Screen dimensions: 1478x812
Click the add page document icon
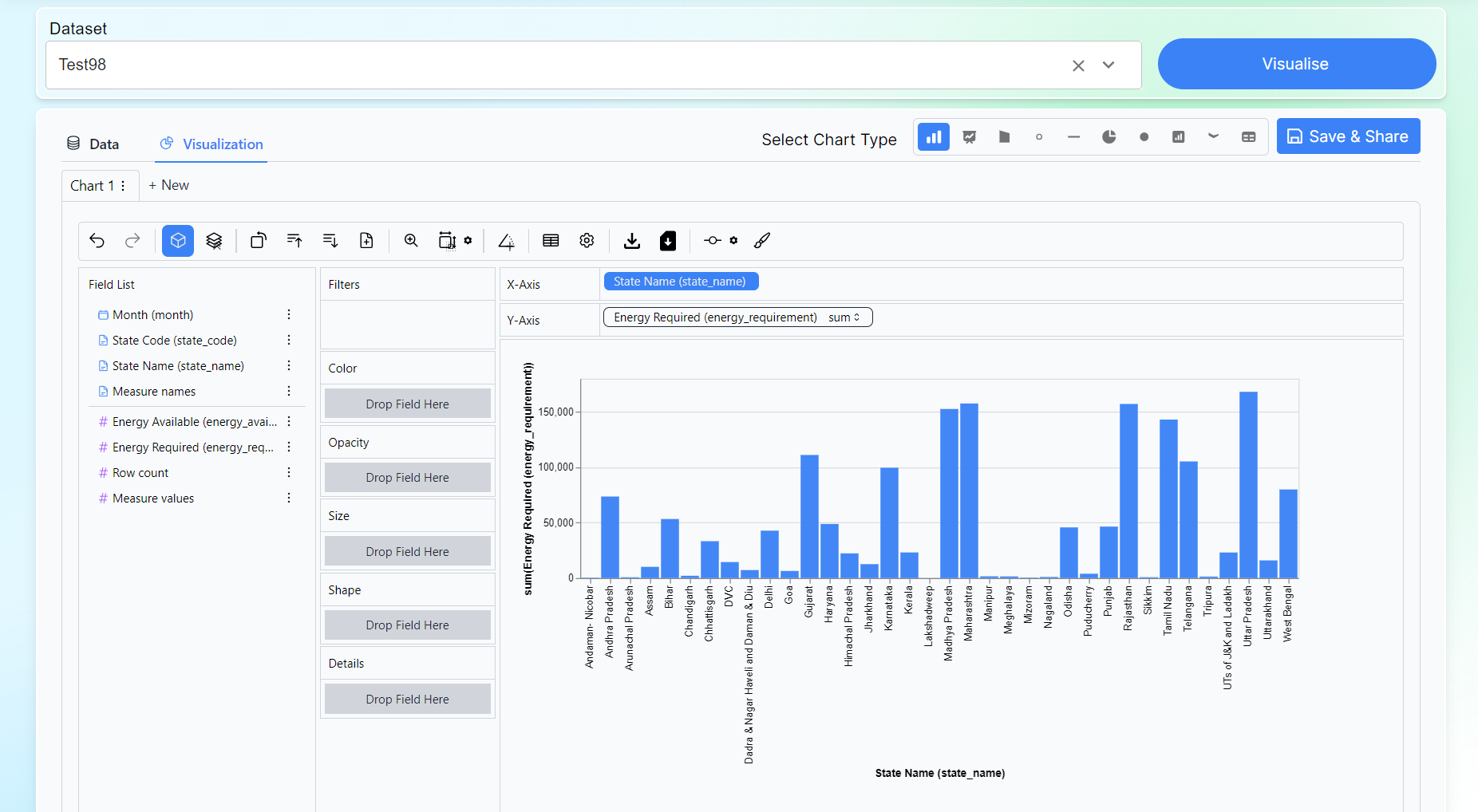click(x=366, y=241)
